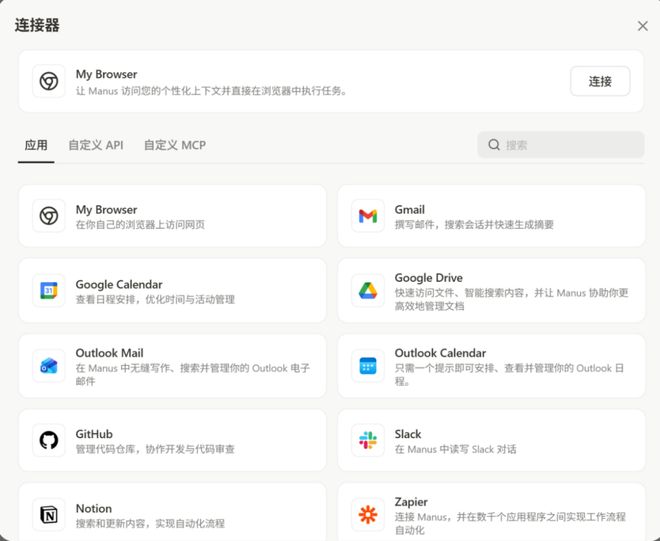The image size is (660, 541).
Task: Focus the 搜索 search field
Action: (570, 145)
